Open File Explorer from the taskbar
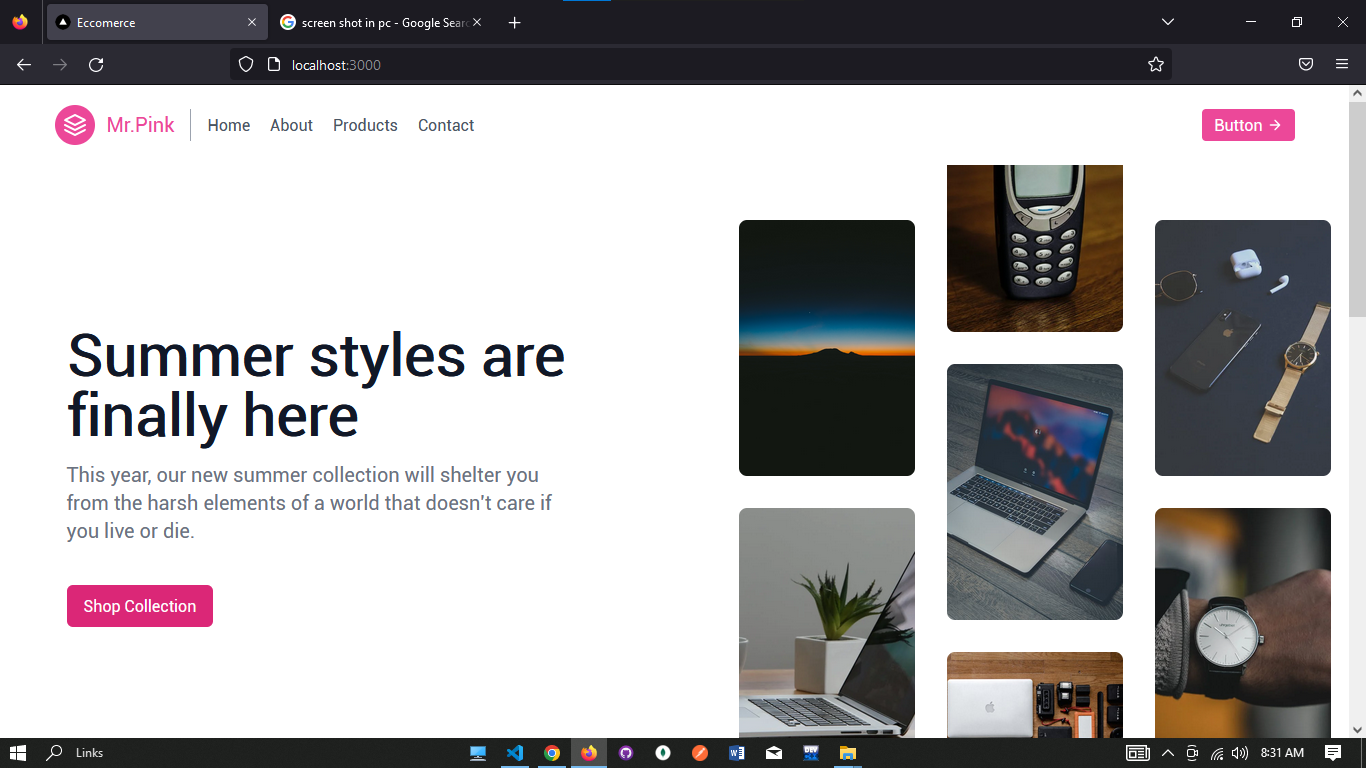 tap(847, 752)
